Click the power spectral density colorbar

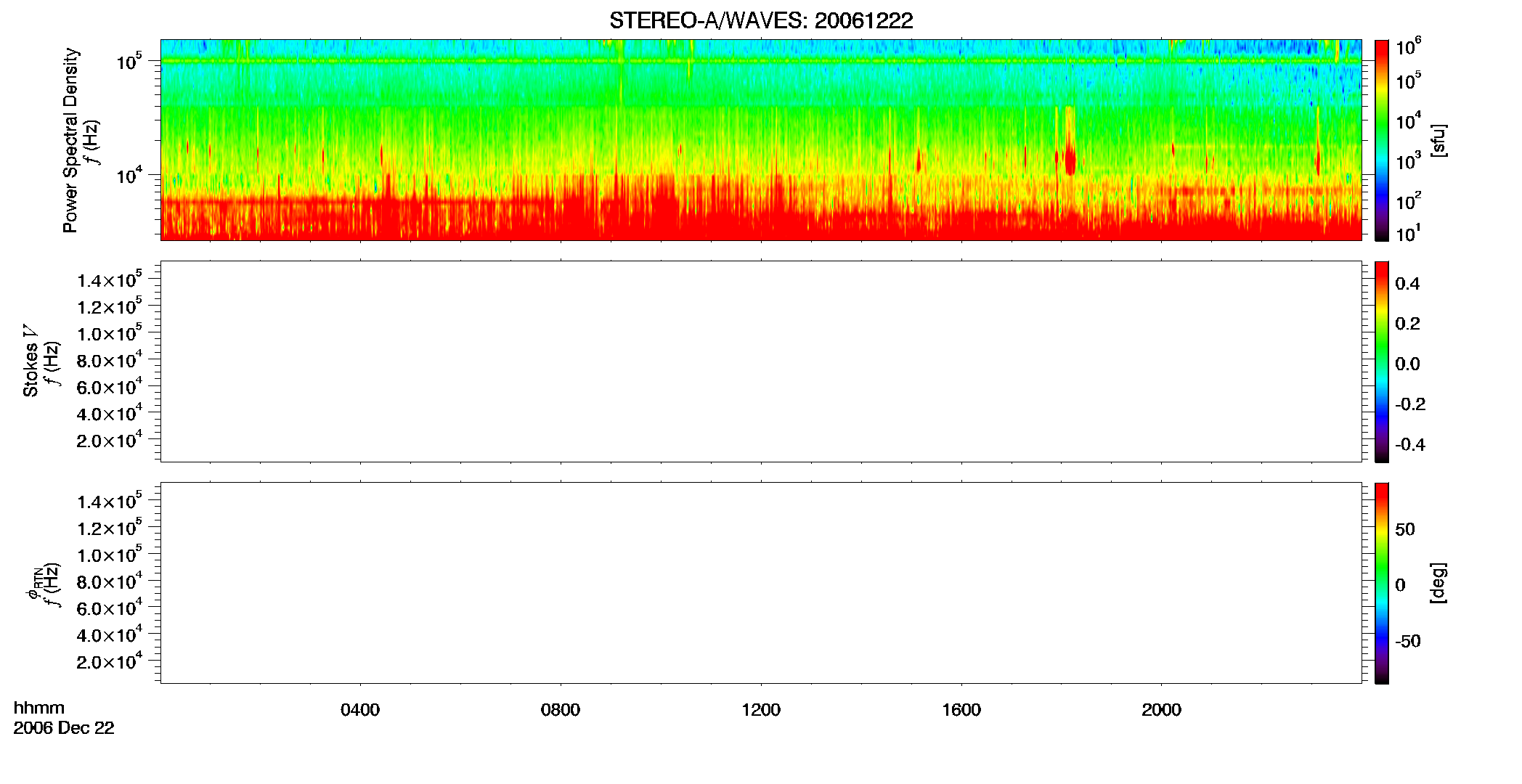click(1382, 140)
